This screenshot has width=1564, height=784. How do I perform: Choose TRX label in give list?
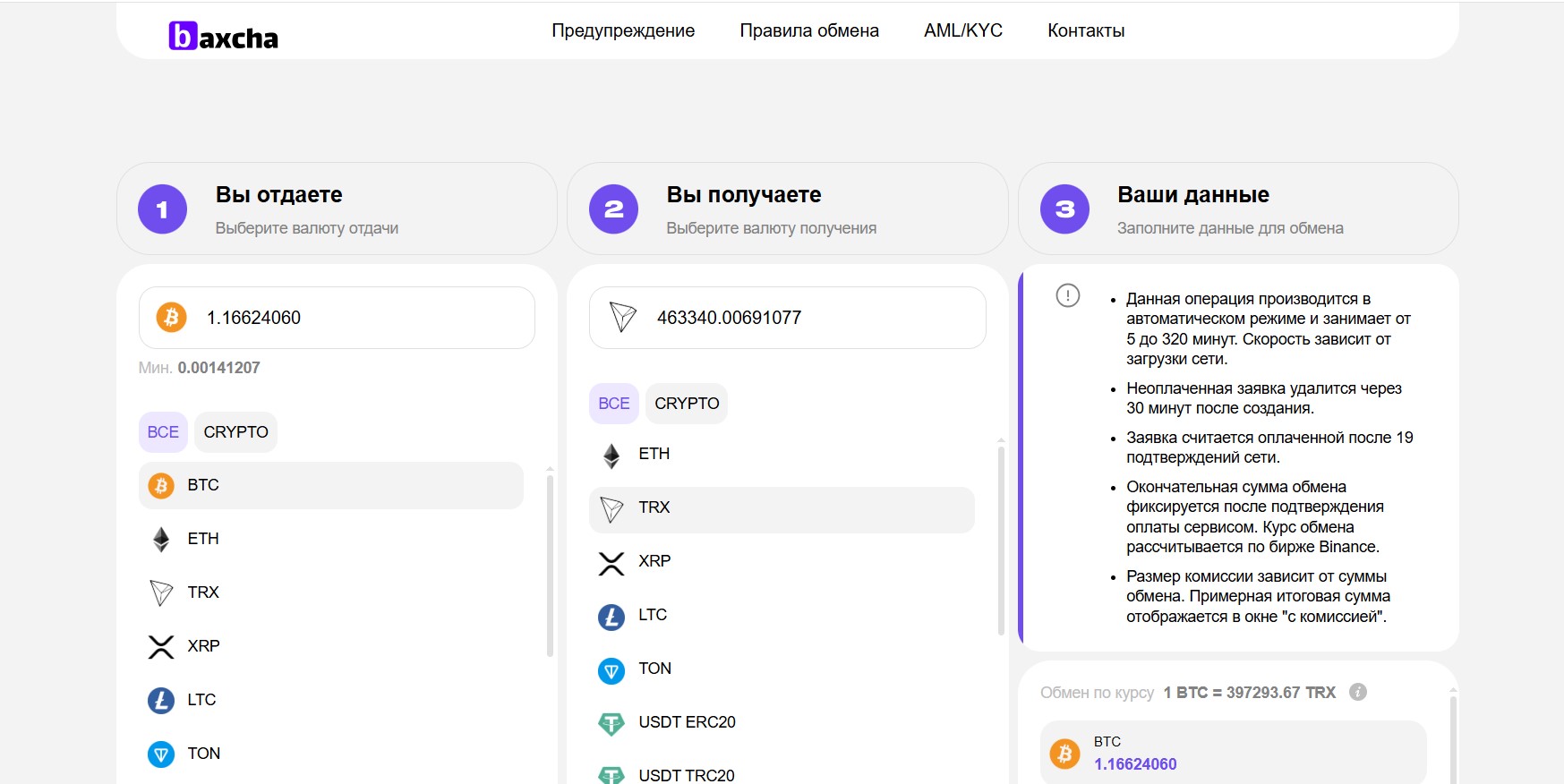pos(203,592)
